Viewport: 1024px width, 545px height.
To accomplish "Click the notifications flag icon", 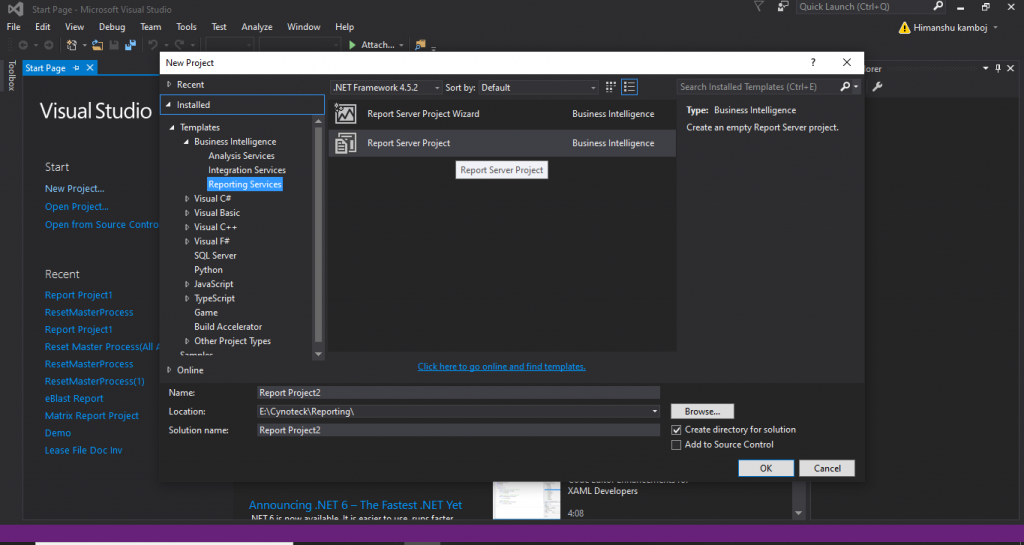I will pos(760,8).
